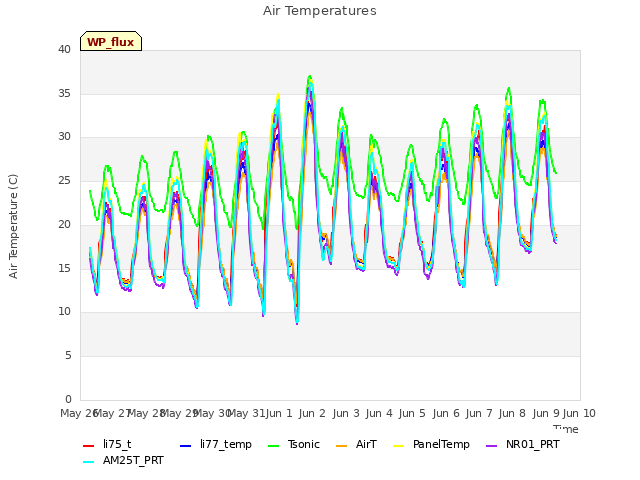Toggle the li75_t legend entry
Viewport: 640px width, 480px height.
107,444
